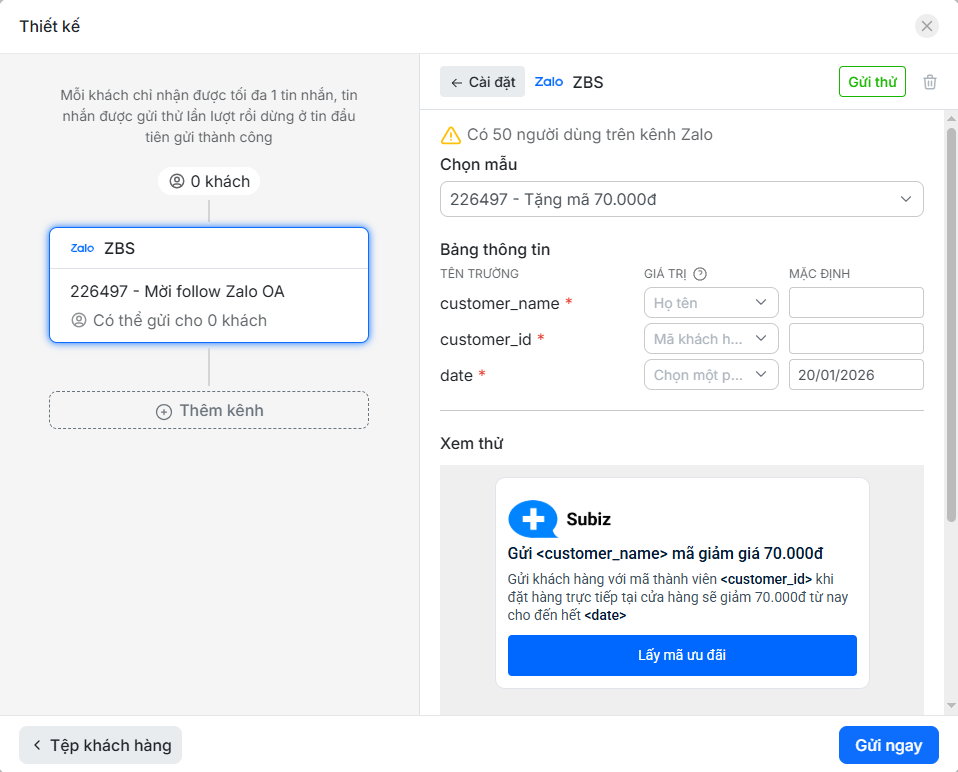Click the trash delete icon
Image resolution: width=958 pixels, height=772 pixels.
tap(930, 82)
